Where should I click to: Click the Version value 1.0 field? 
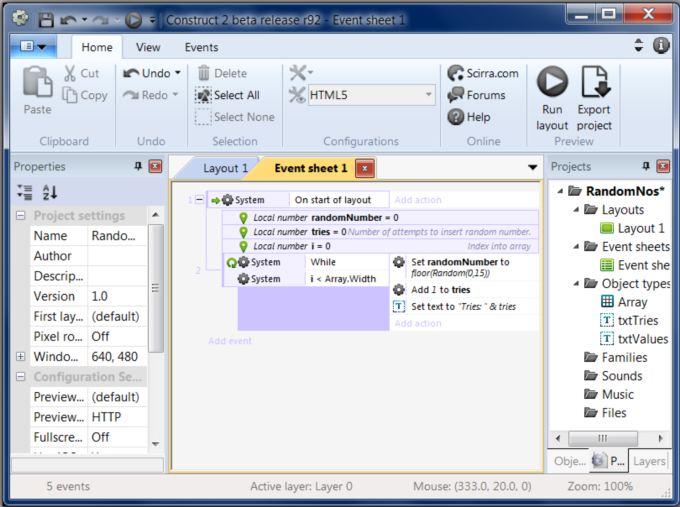[x=117, y=296]
